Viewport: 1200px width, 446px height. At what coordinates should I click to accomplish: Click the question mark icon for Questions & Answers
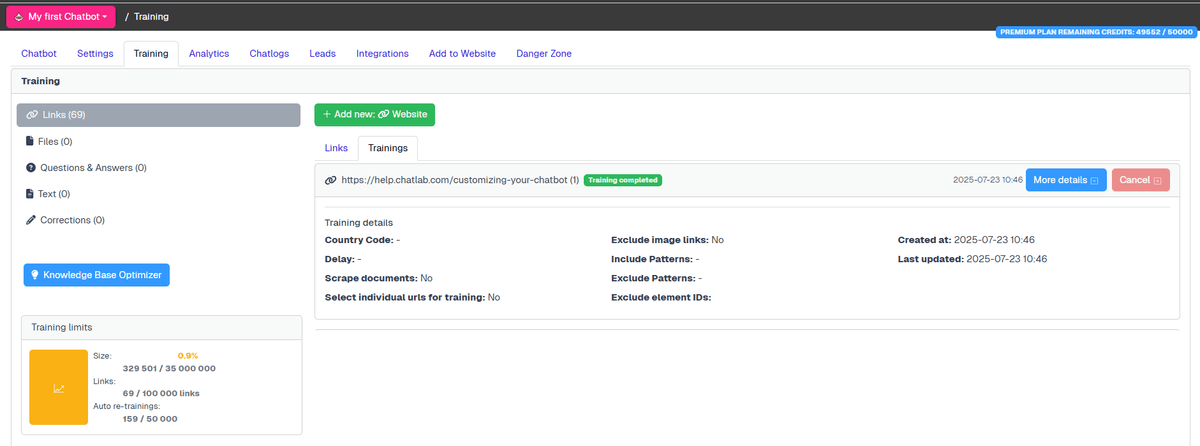click(30, 168)
